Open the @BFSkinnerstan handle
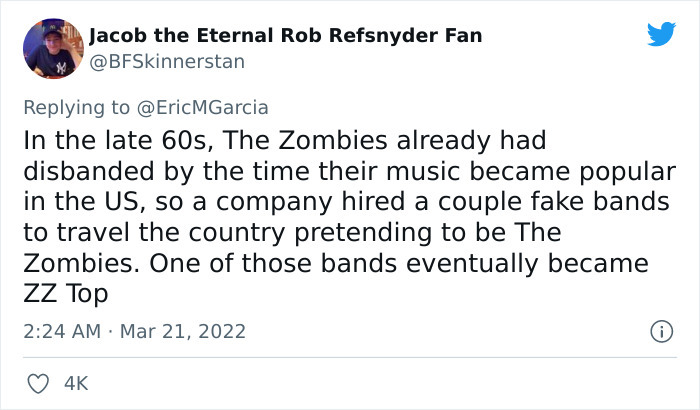This screenshot has height=410, width=700. (167, 61)
